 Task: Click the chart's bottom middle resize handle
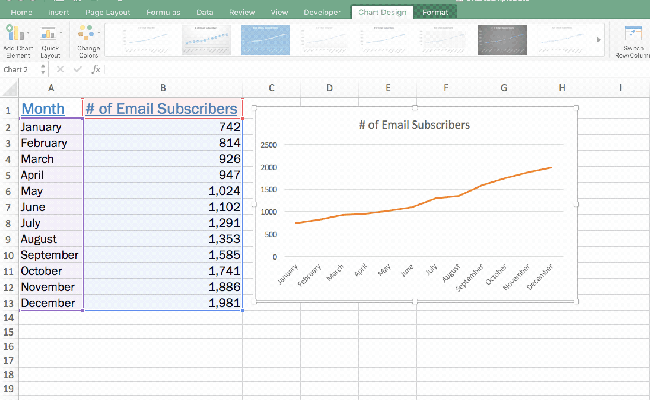pos(415,302)
